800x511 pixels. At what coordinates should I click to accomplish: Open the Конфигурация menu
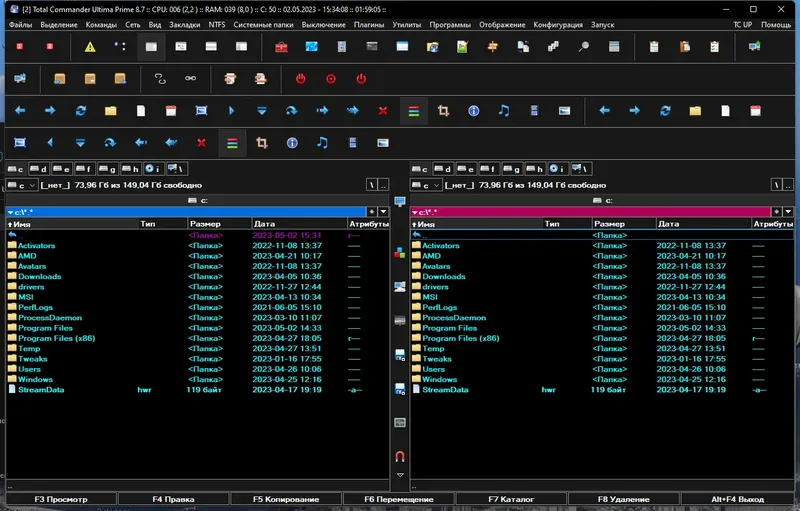(x=558, y=24)
